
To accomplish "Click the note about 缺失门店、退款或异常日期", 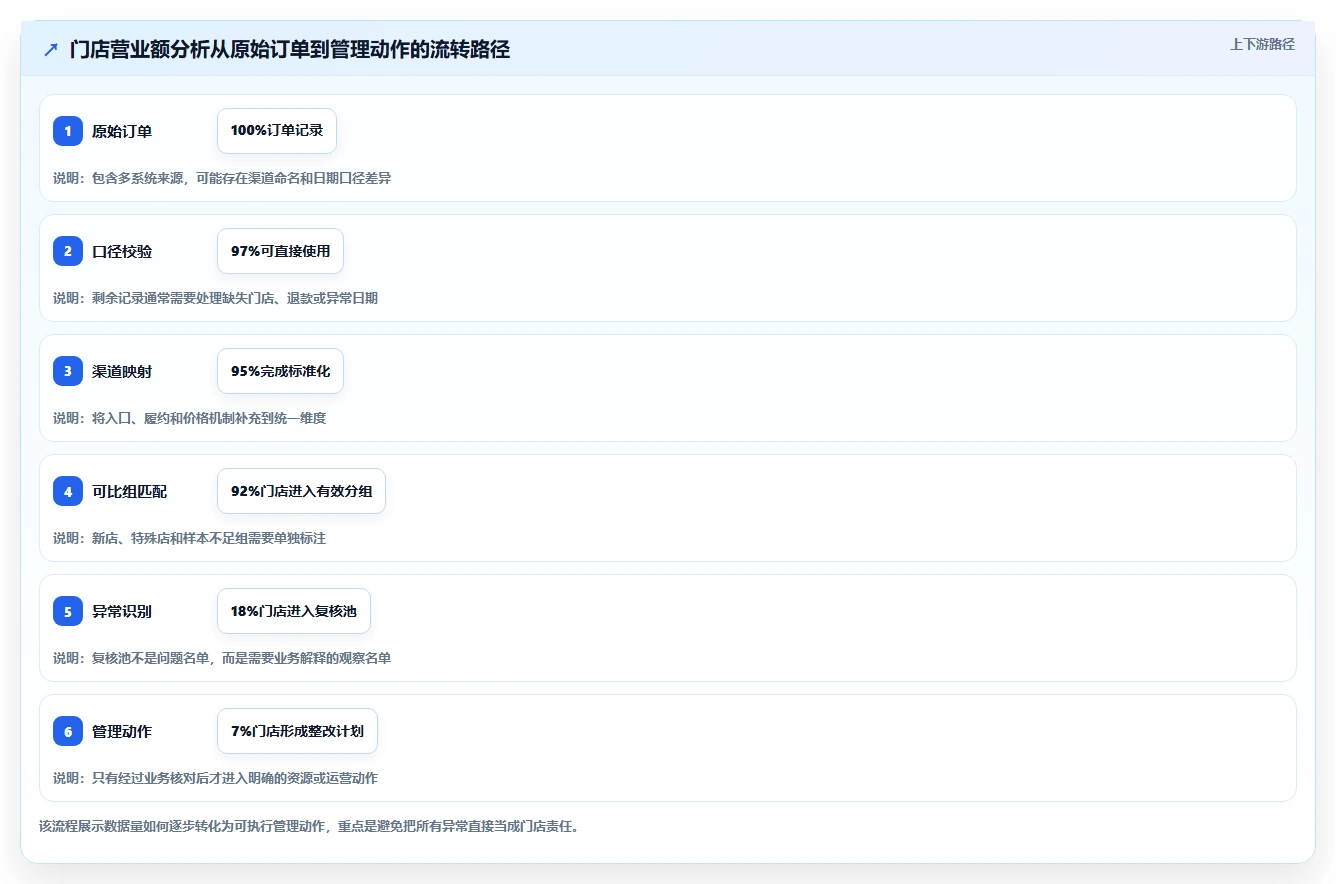I will point(215,298).
